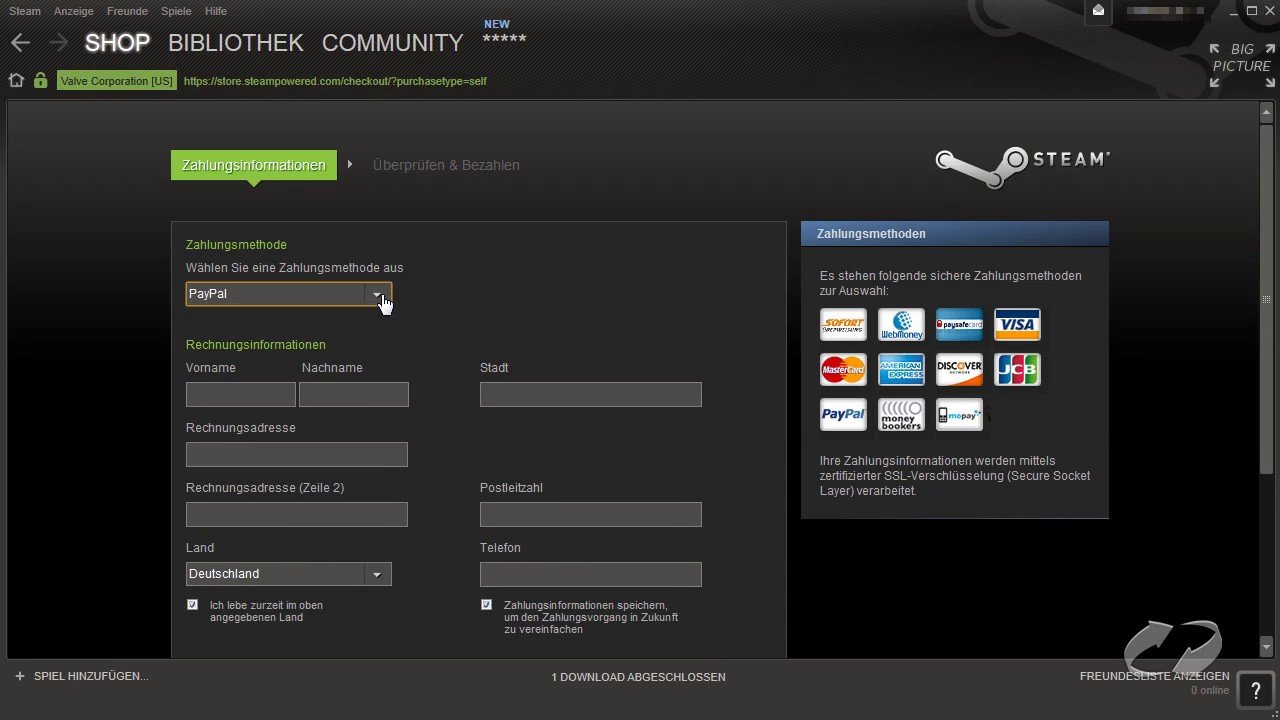The image size is (1280, 720).
Task: Click the Valve Corporation [US] certificate badge
Action: (x=117, y=81)
